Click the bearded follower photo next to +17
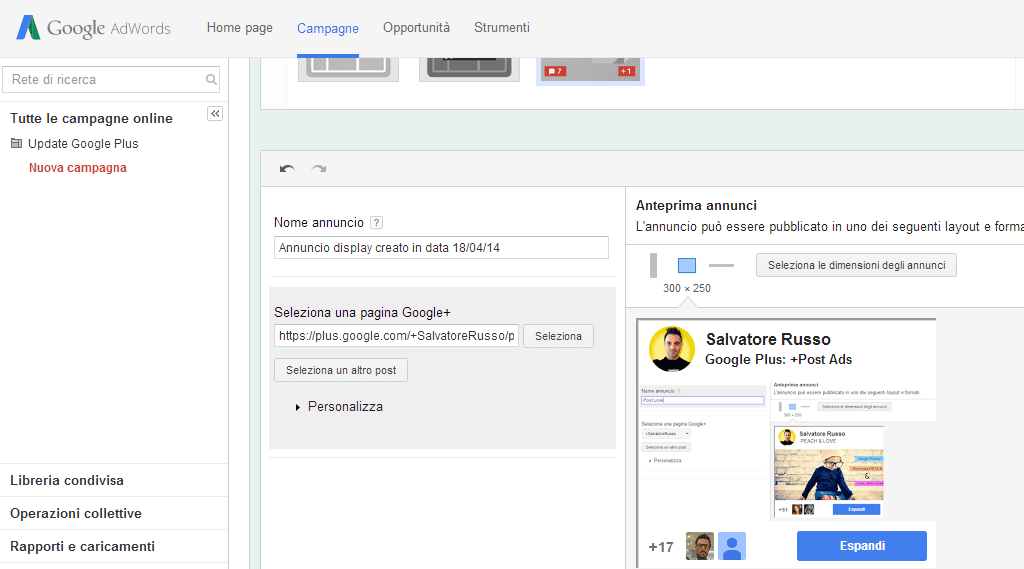Viewport: 1024px width, 569px height. pyautogui.click(x=700, y=546)
